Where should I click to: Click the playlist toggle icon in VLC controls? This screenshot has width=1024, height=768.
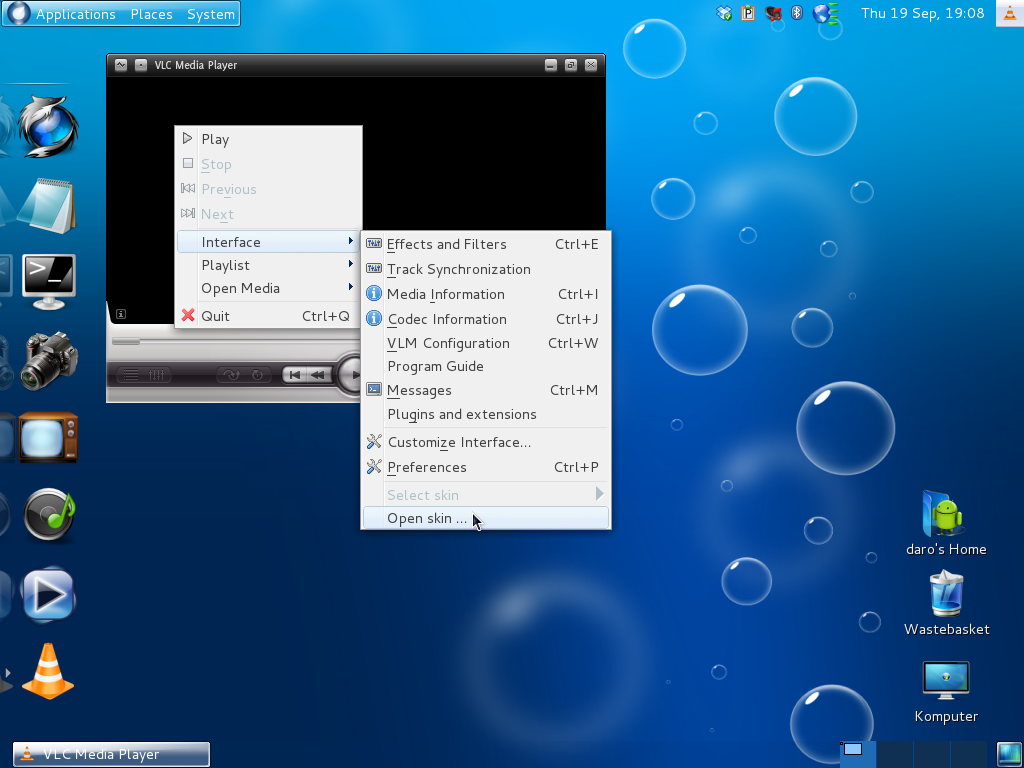130,376
